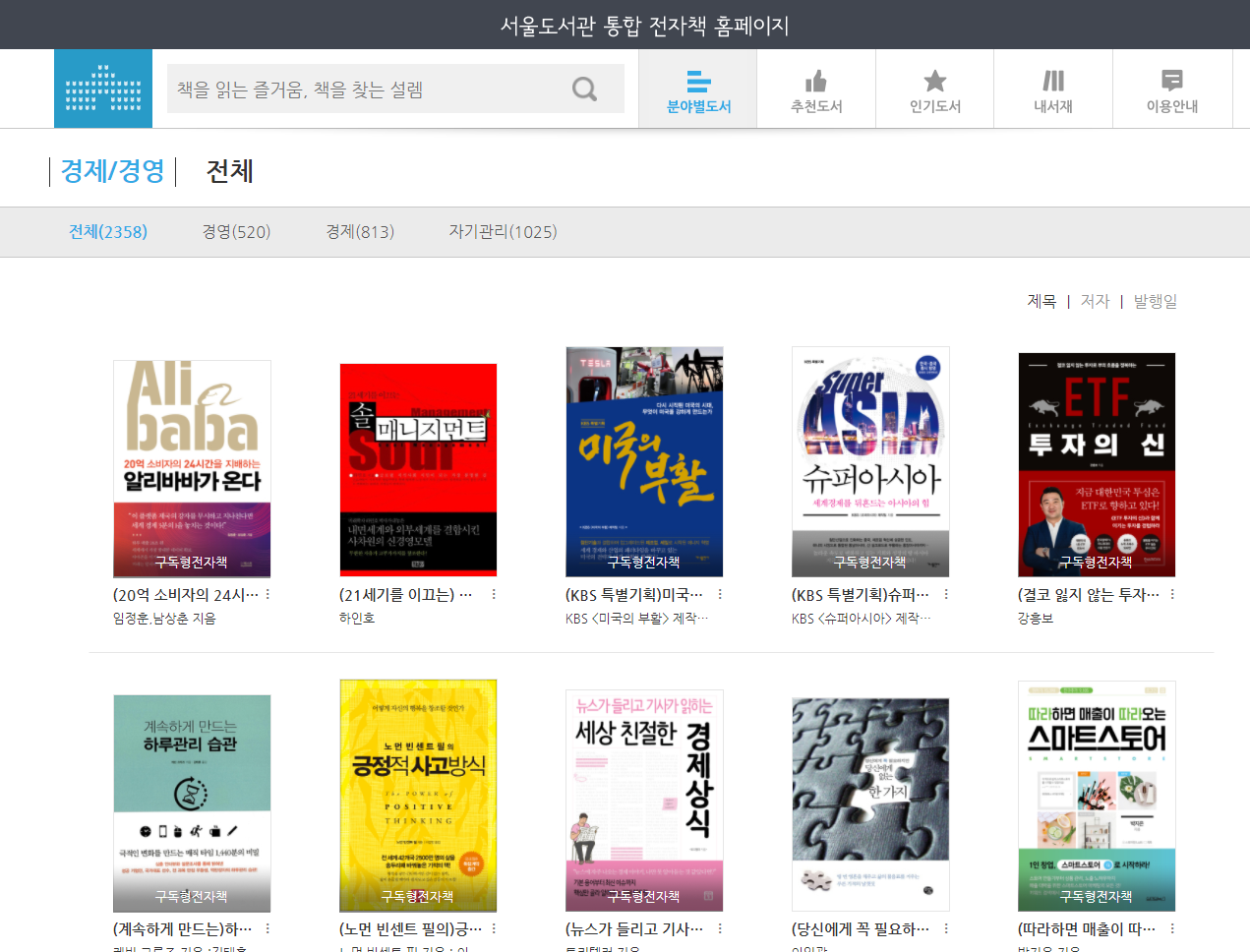Click title (21세기를 이끄는) …
The height and width of the screenshot is (952, 1250).
tap(406, 595)
